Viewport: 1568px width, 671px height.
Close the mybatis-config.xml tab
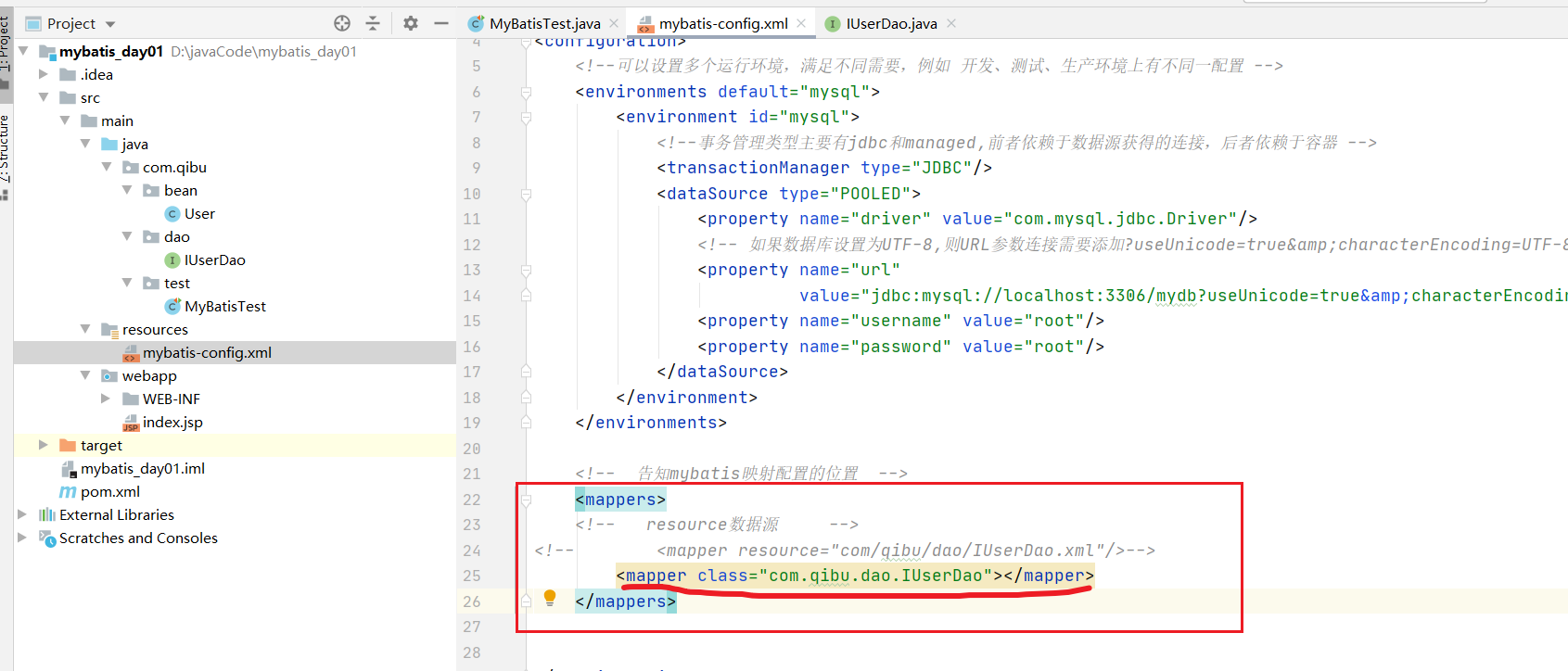pyautogui.click(x=801, y=23)
